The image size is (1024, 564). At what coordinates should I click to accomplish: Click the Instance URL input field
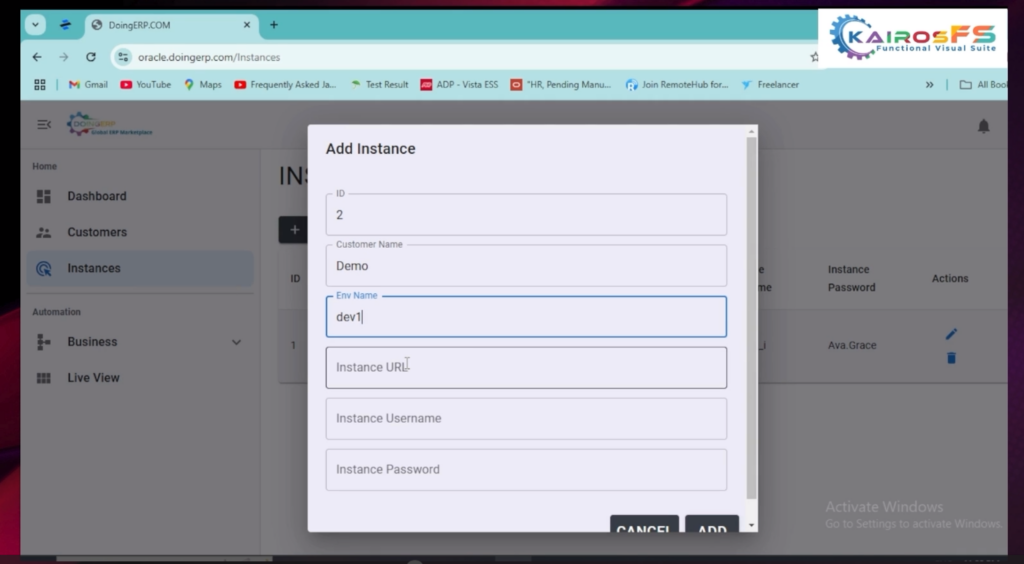[526, 368]
